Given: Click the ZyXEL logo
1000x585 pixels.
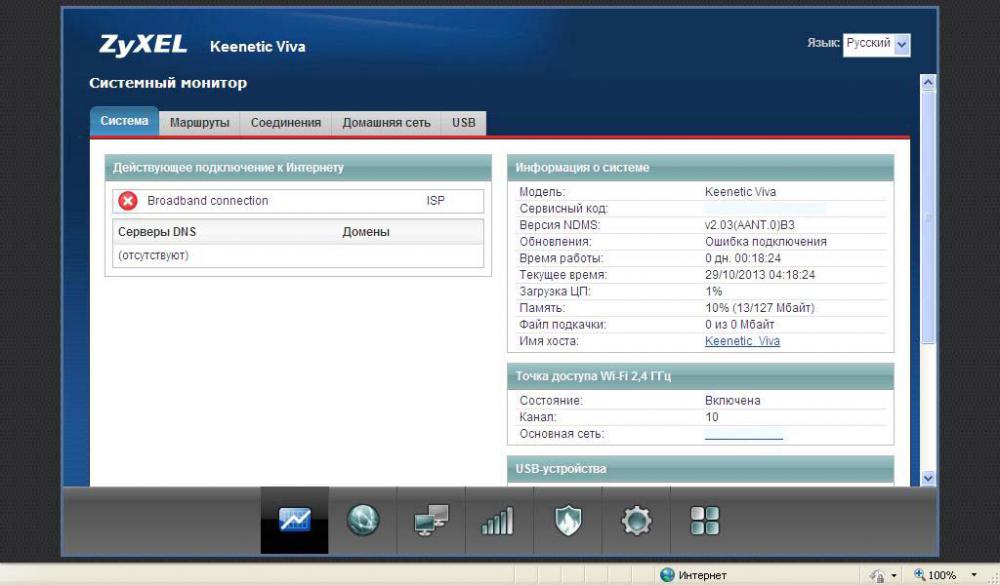Looking at the screenshot, I should 143,45.
